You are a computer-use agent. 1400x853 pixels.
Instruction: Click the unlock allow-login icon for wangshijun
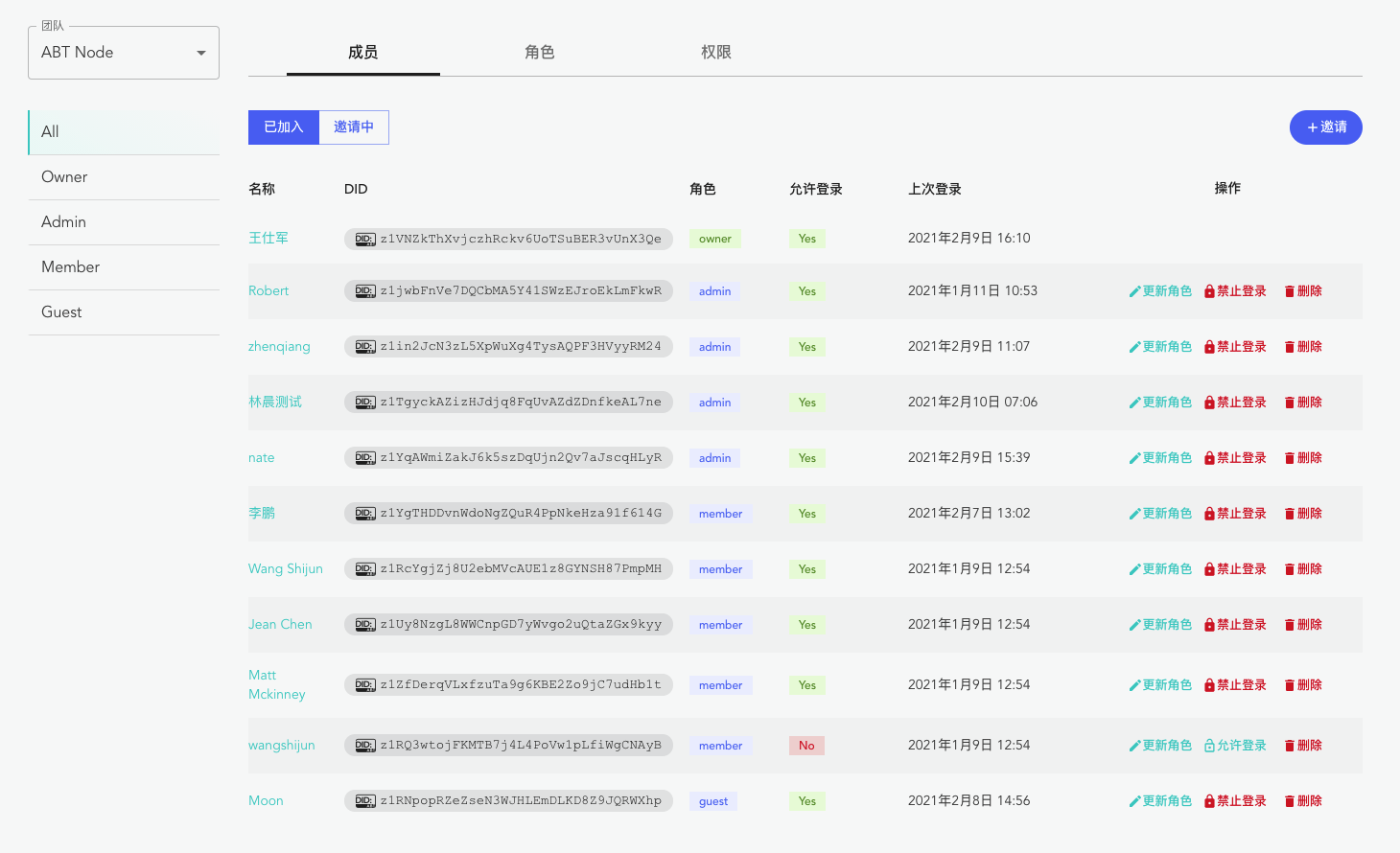(x=1209, y=746)
